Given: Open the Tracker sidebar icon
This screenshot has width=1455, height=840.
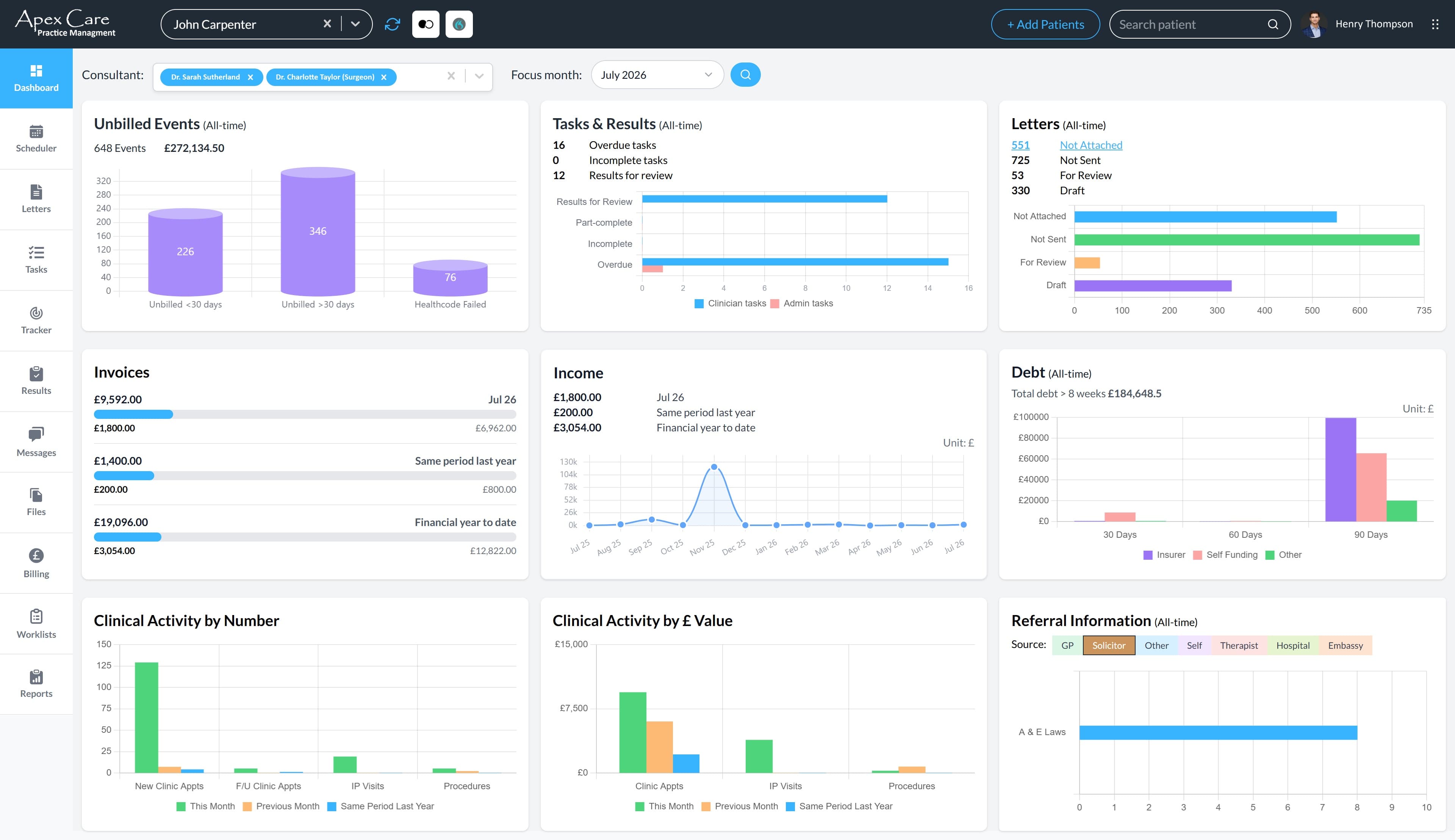Looking at the screenshot, I should [36, 313].
